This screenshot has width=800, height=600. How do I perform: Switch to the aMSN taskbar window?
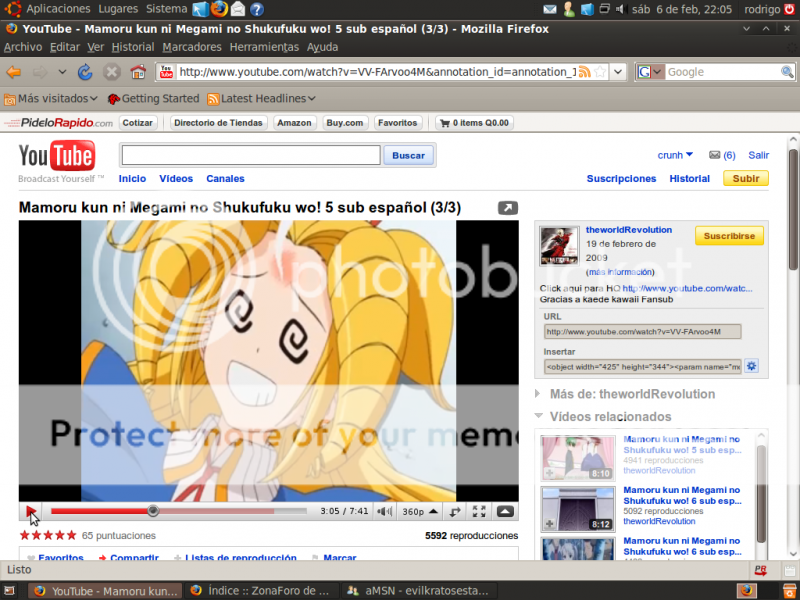(418, 591)
